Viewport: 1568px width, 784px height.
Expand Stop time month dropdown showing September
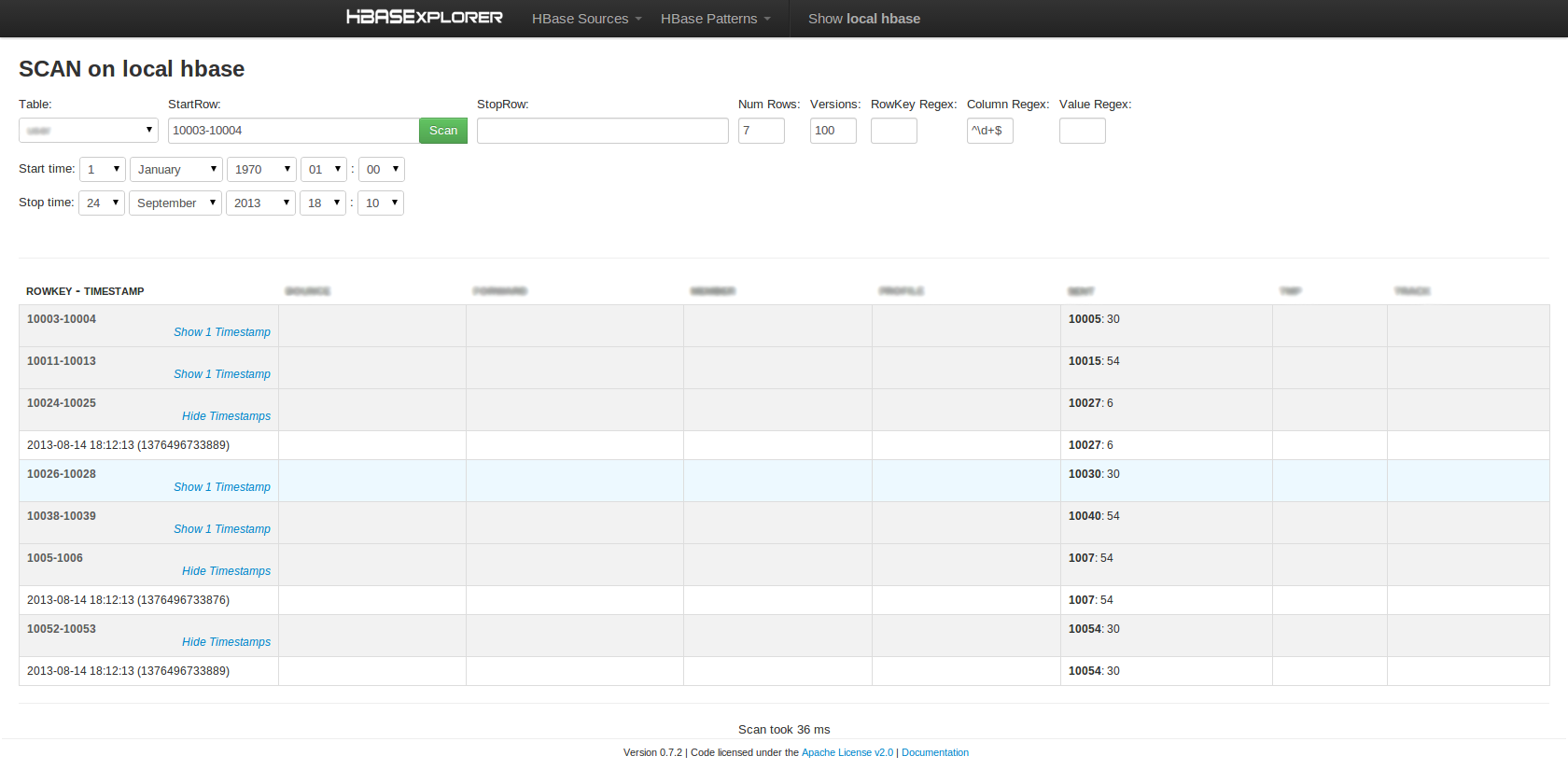175,203
